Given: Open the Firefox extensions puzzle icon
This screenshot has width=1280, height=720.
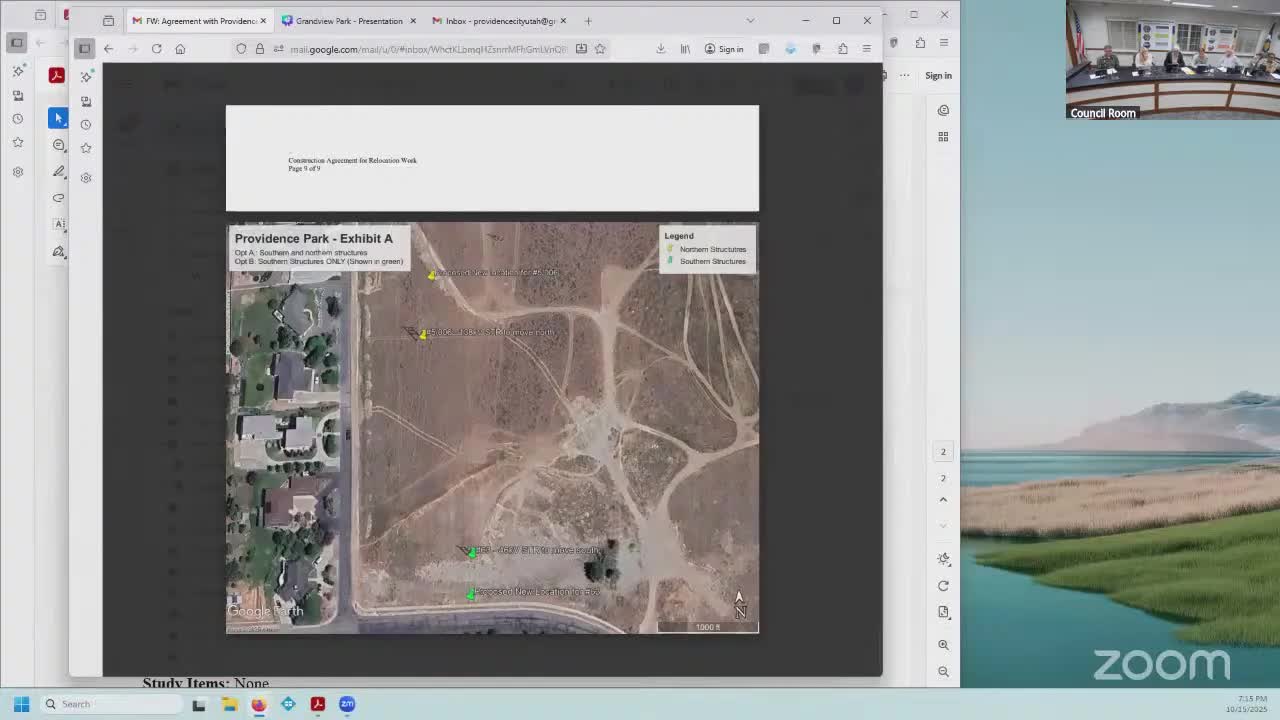Looking at the screenshot, I should pyautogui.click(x=843, y=49).
